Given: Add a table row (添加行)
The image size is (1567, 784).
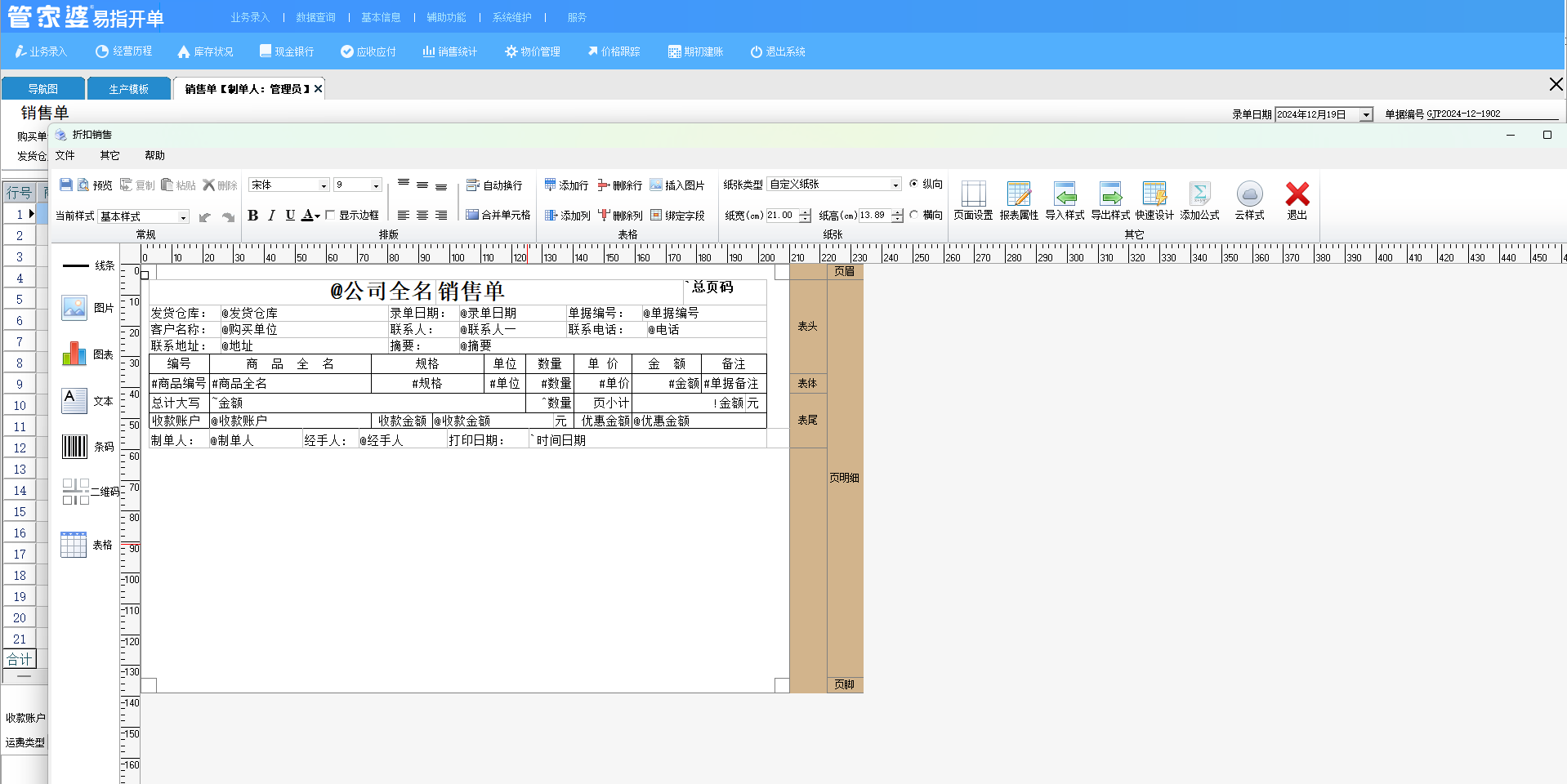Looking at the screenshot, I should (566, 185).
